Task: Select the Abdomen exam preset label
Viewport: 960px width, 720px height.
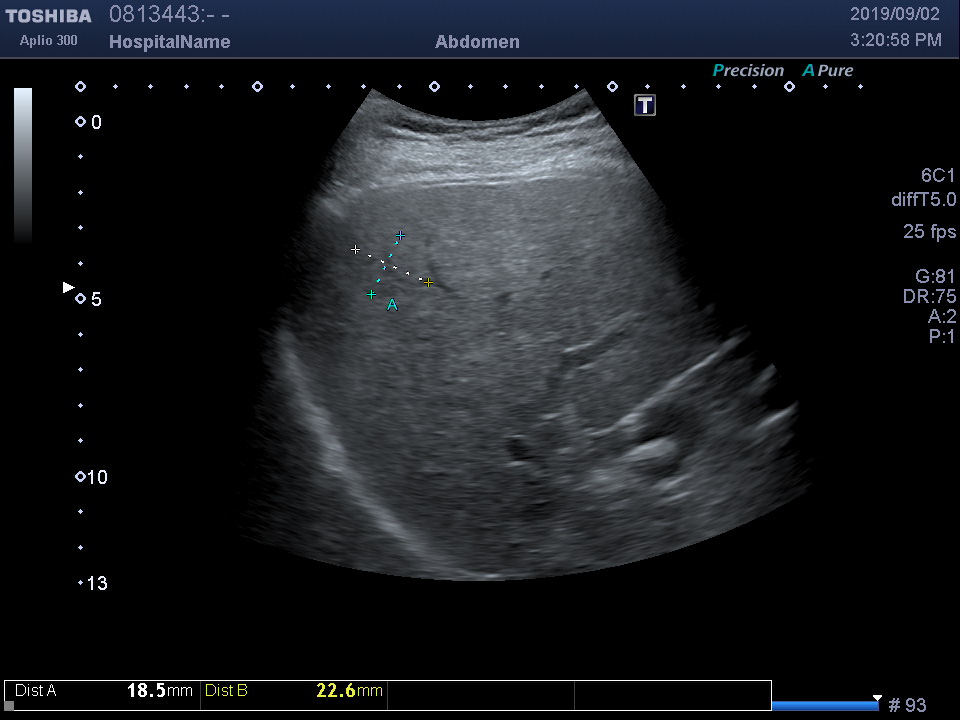Action: (x=477, y=42)
